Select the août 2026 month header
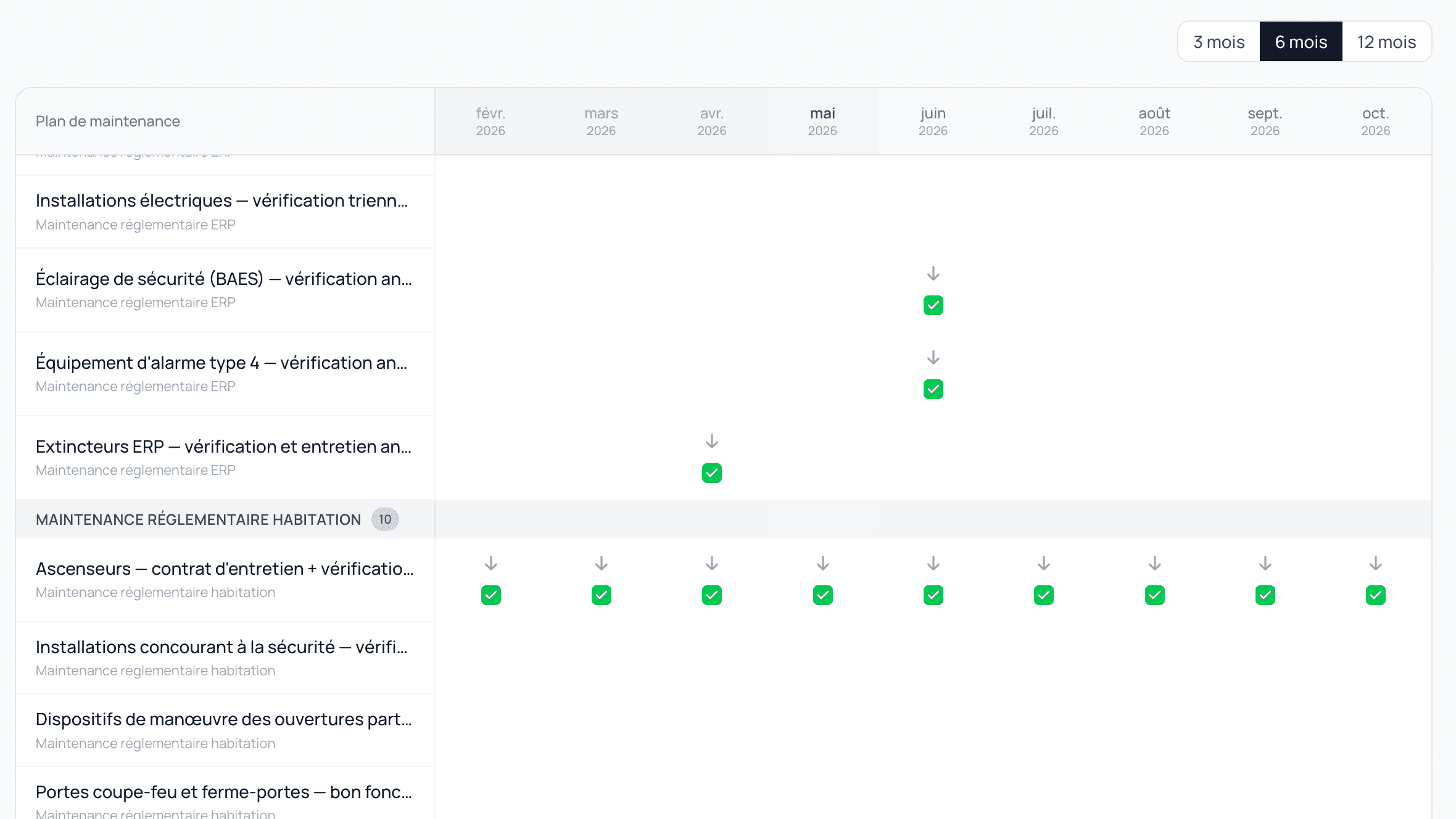1456x819 pixels. coord(1154,121)
